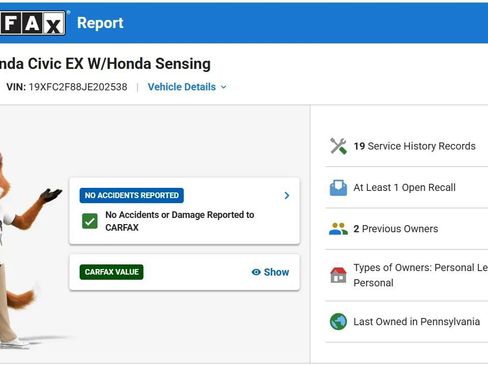
Task: Click the VIN: label
Action: pos(16,87)
